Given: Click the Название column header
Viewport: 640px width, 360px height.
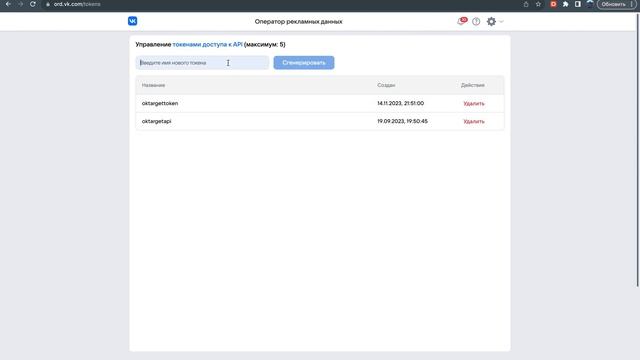Looking at the screenshot, I should click(x=153, y=85).
